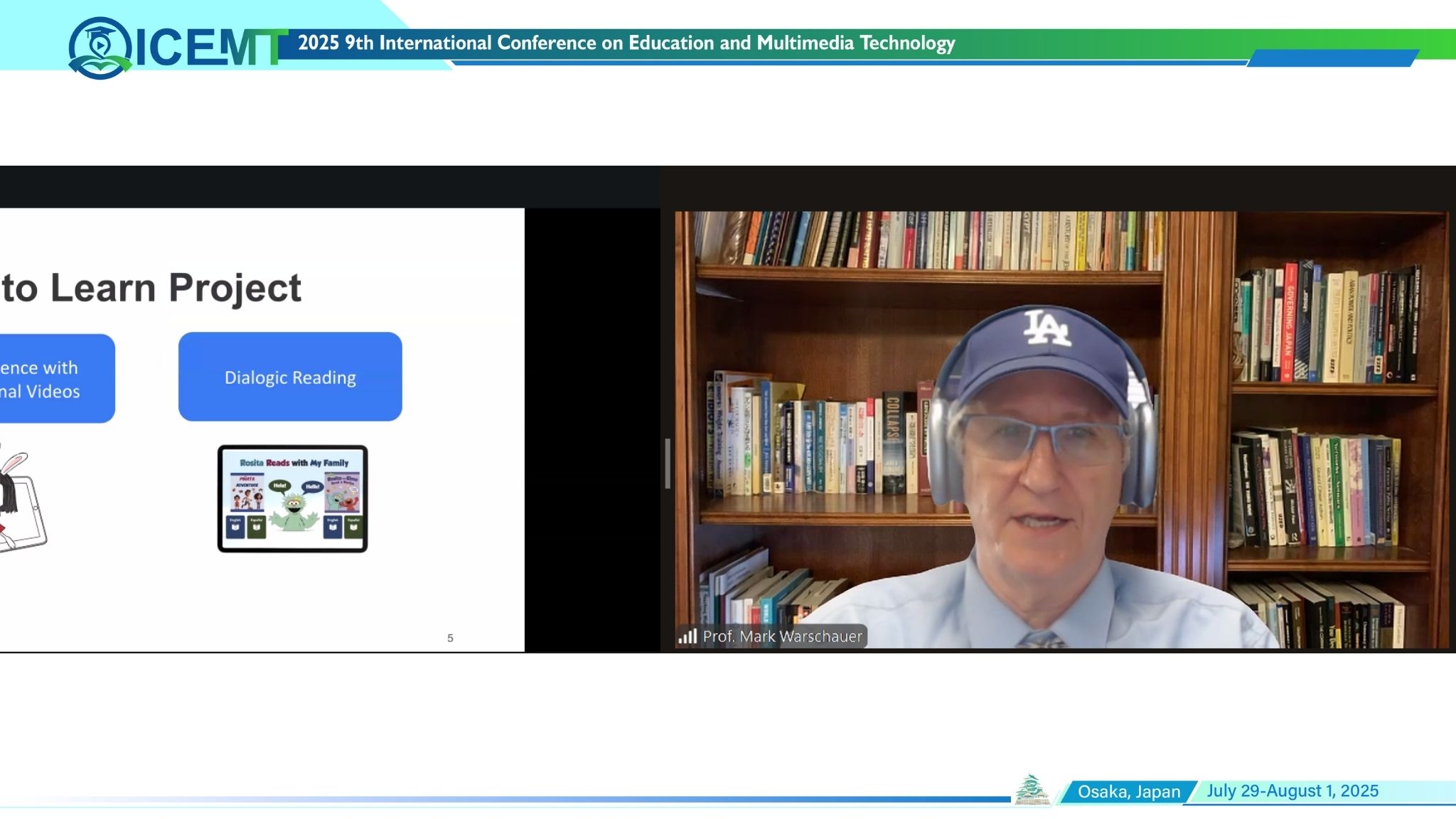Click the divider handle between slide and video
This screenshot has height=819, width=1456.
(x=668, y=464)
